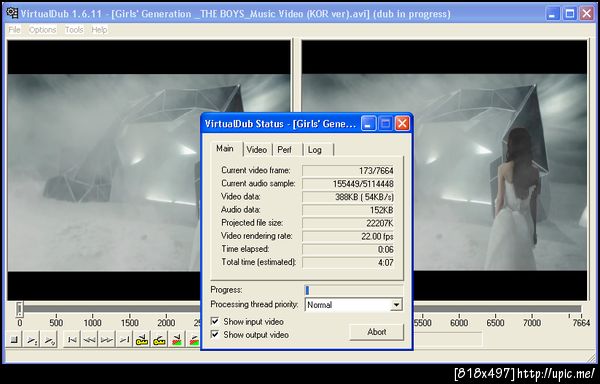Step one frame backward
The width and height of the screenshot is (600, 384).
89,340
